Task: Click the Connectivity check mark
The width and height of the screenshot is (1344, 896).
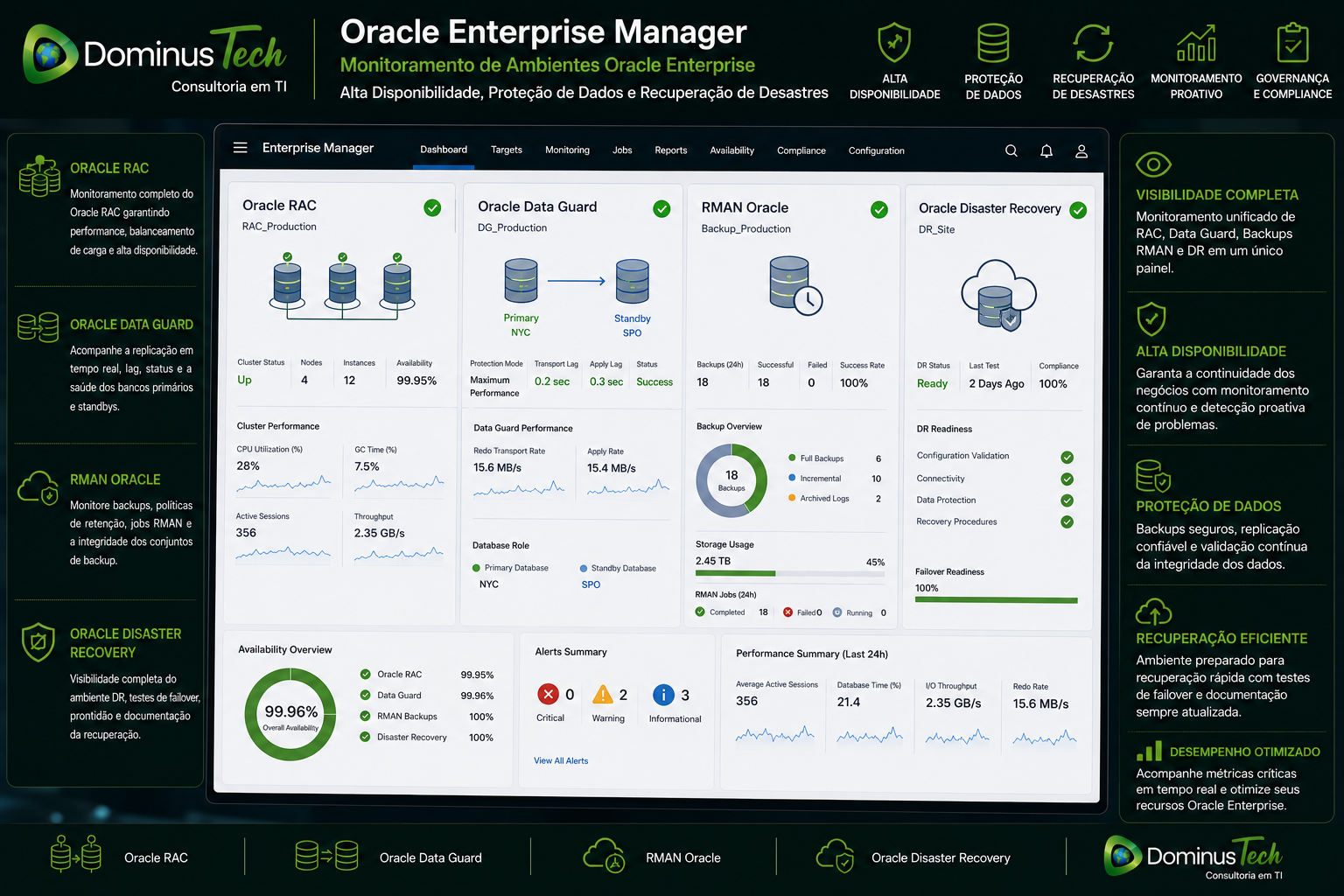Action: 1067,479
